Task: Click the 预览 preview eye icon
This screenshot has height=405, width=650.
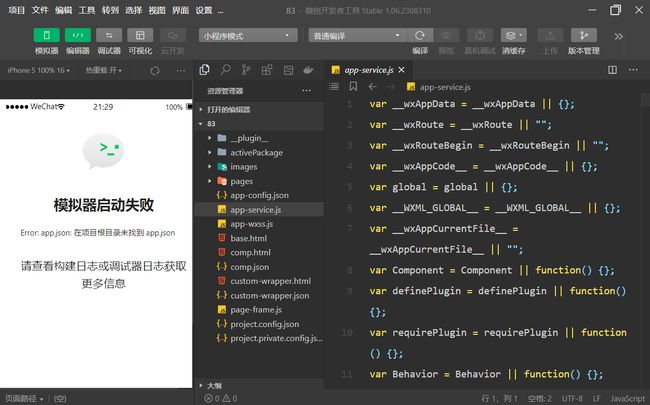Action: pyautogui.click(x=446, y=36)
